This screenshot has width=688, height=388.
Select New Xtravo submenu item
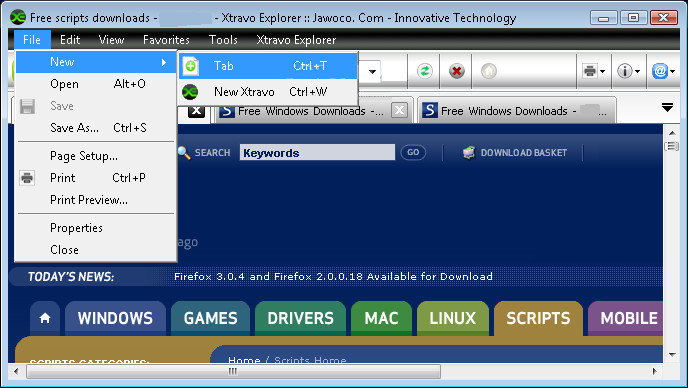click(268, 92)
